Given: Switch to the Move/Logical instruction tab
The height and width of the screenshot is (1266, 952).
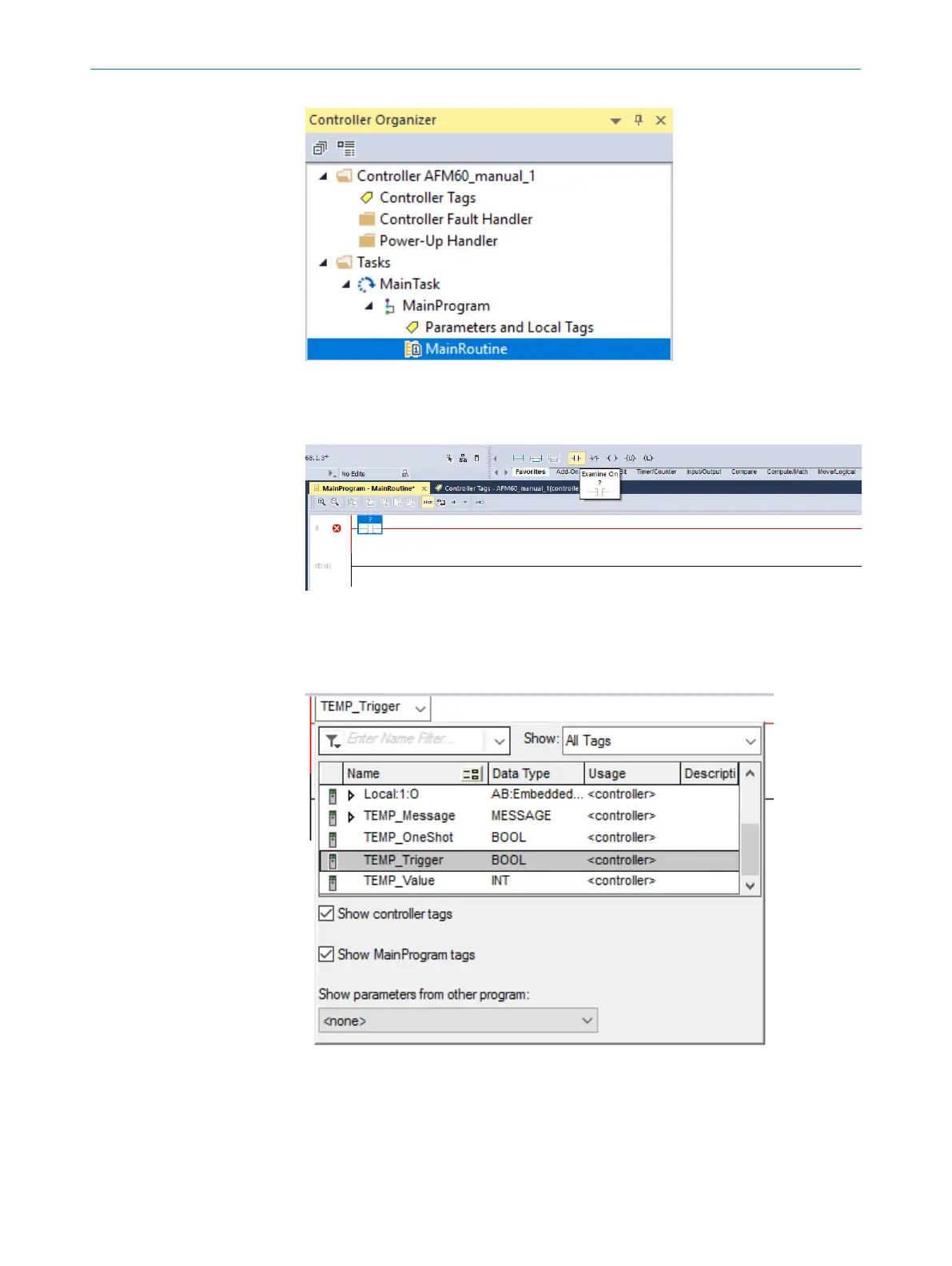Looking at the screenshot, I should point(836,472).
